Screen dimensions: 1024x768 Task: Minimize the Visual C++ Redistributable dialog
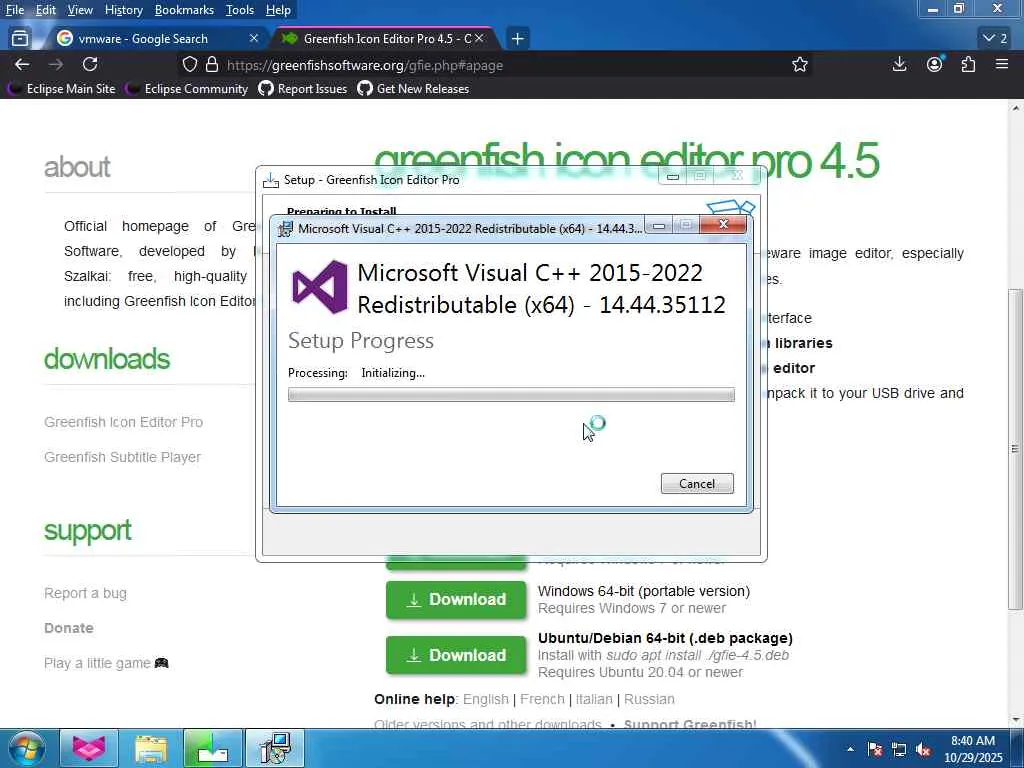click(x=659, y=226)
